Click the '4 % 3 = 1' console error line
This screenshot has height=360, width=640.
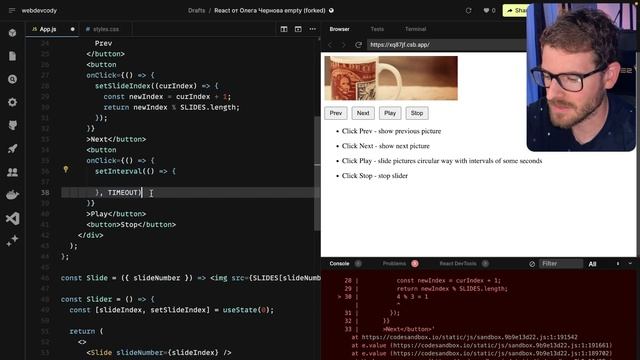412,297
